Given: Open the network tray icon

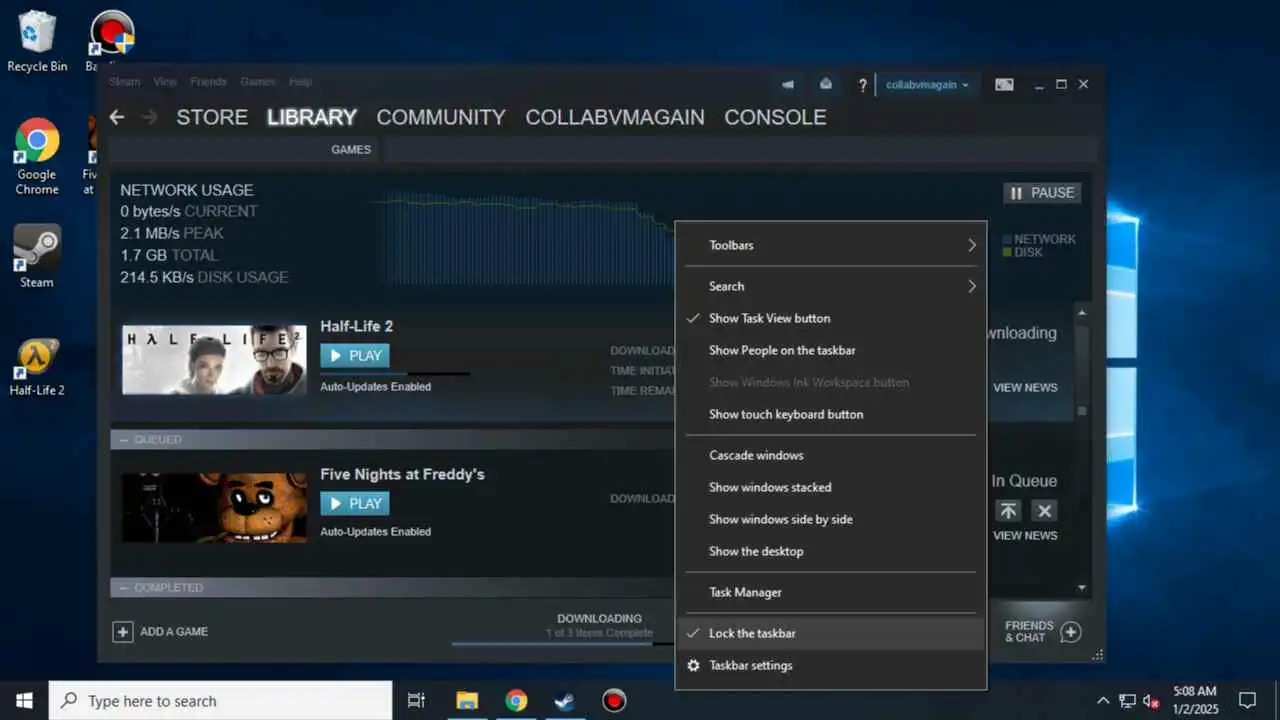Looking at the screenshot, I should [1127, 700].
